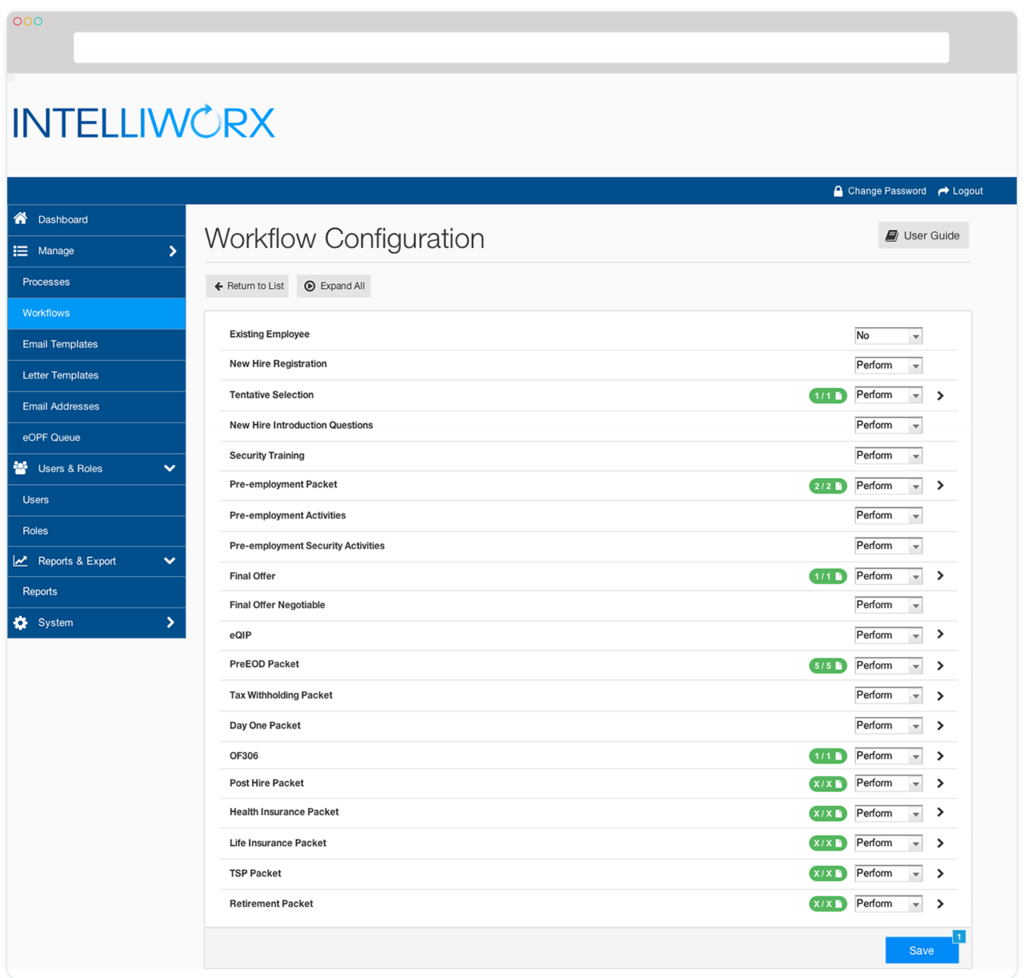Click the Post Hire Packet X/X badge
The height and width of the screenshot is (978, 1024).
(x=827, y=783)
